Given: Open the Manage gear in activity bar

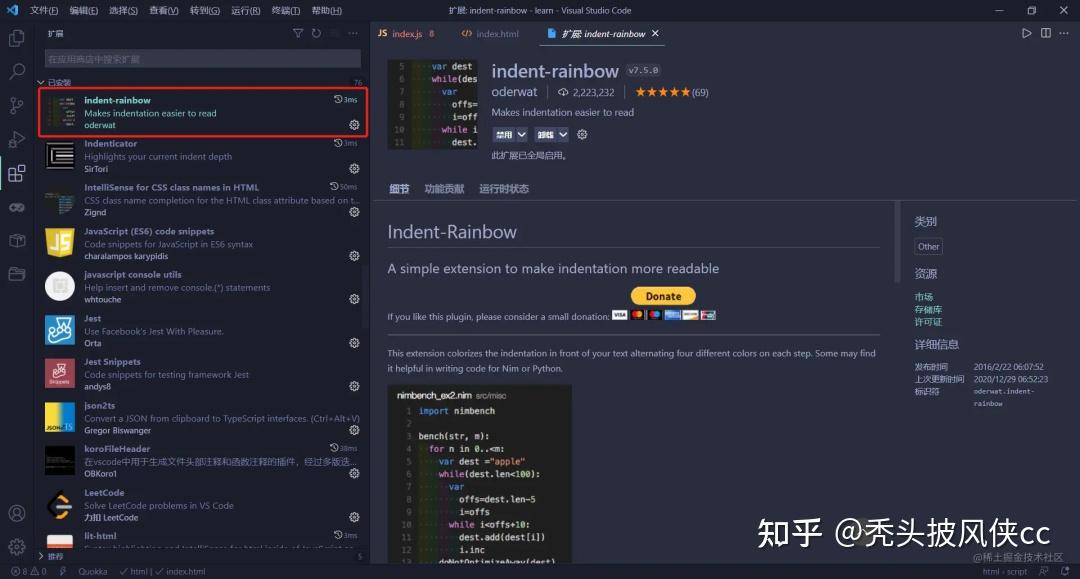Looking at the screenshot, I should (x=17, y=547).
